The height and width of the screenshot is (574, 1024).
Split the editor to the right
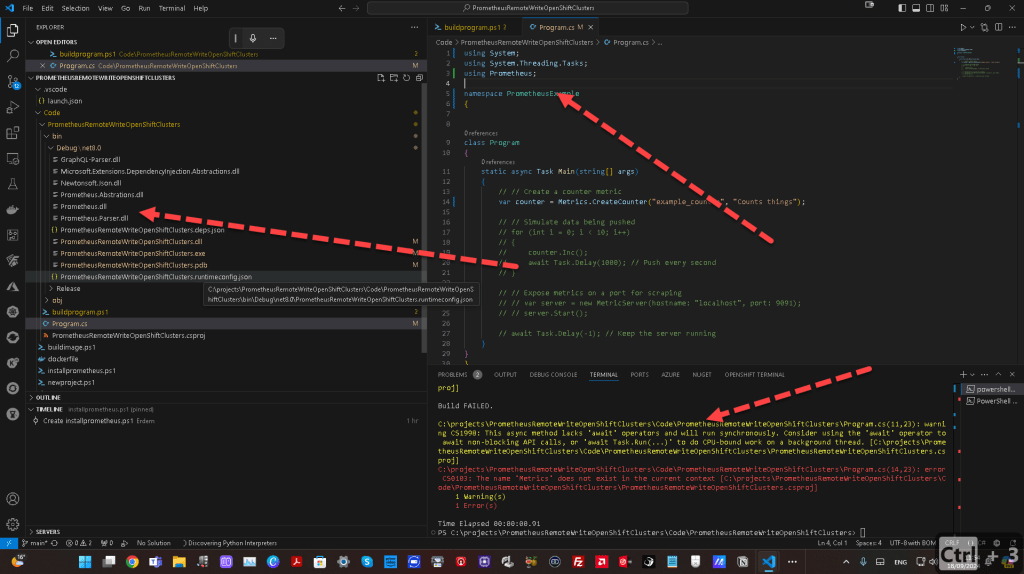click(x=999, y=27)
